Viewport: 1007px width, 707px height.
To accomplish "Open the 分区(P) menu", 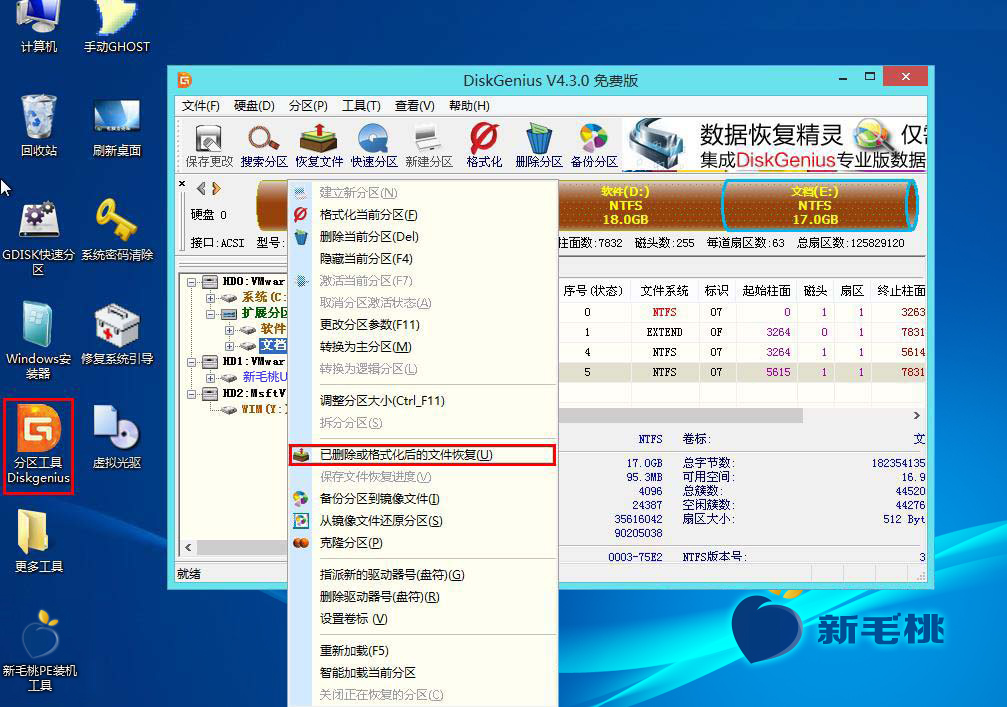I will tap(308, 106).
